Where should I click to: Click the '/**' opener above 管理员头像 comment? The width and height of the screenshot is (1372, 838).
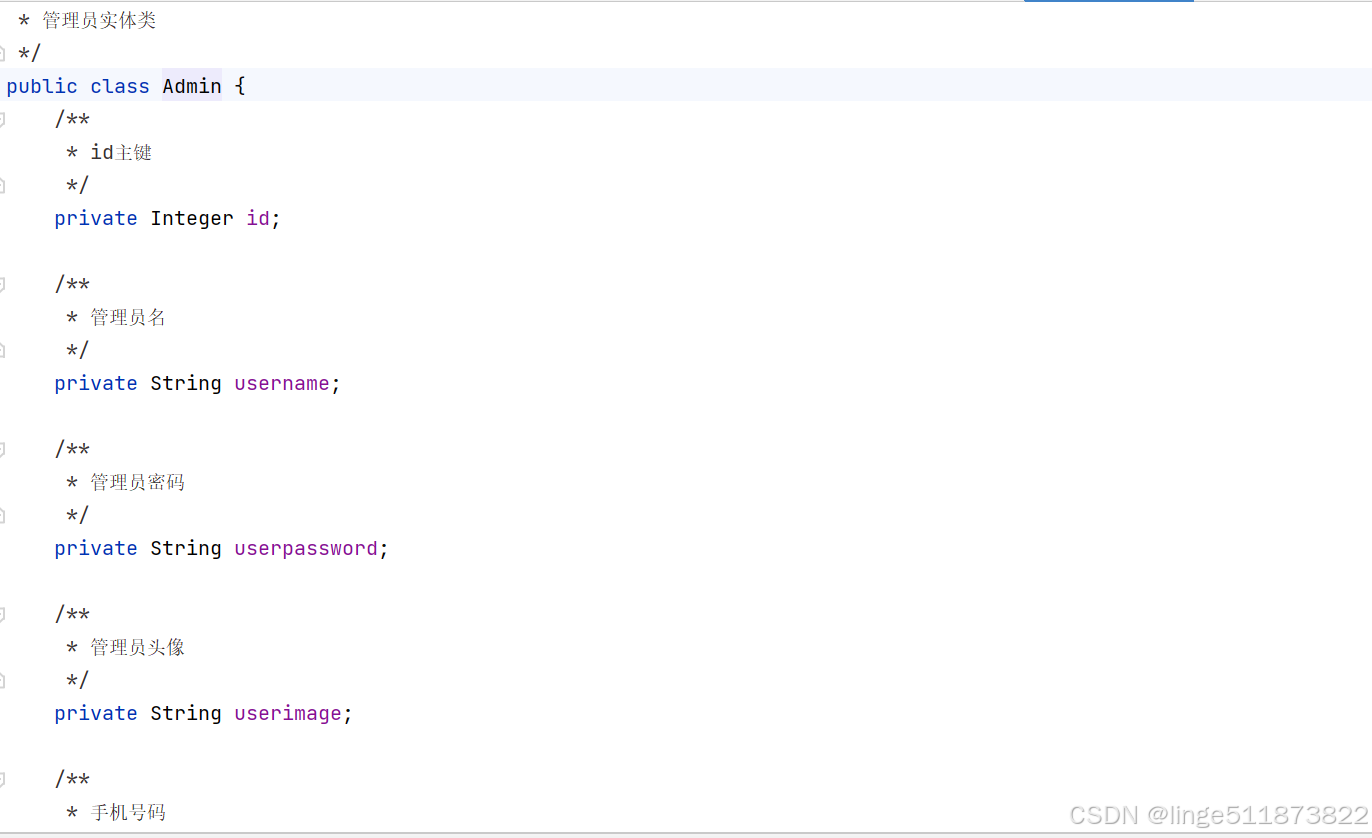(72, 614)
